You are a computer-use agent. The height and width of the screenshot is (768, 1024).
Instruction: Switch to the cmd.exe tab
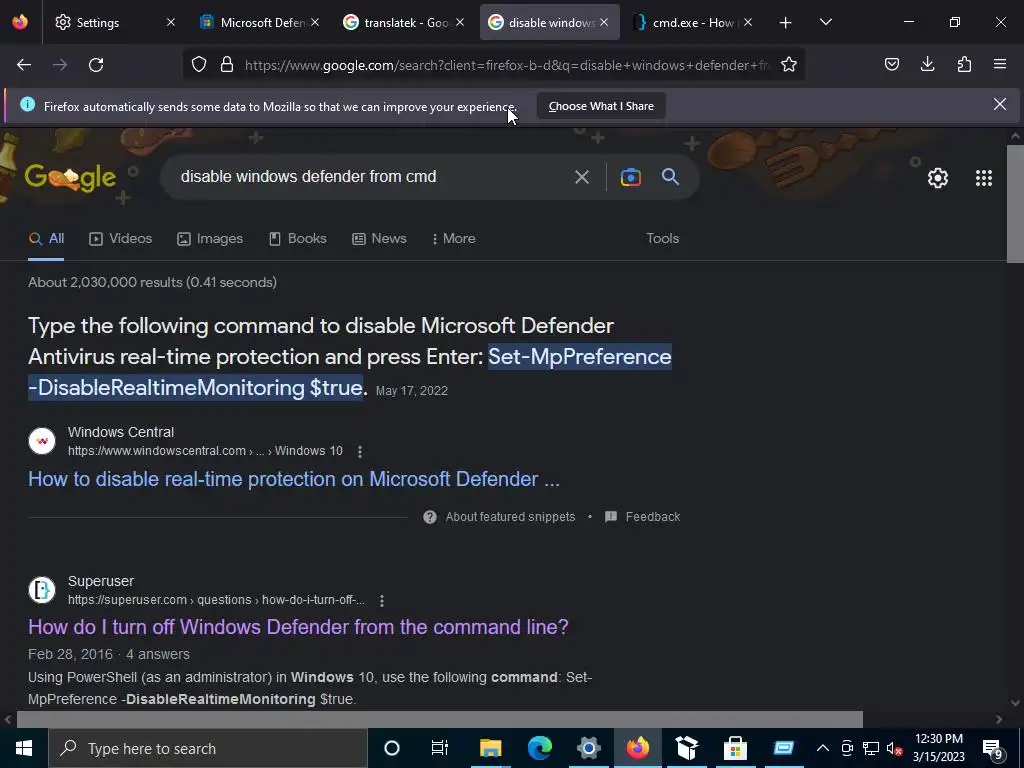click(x=694, y=22)
